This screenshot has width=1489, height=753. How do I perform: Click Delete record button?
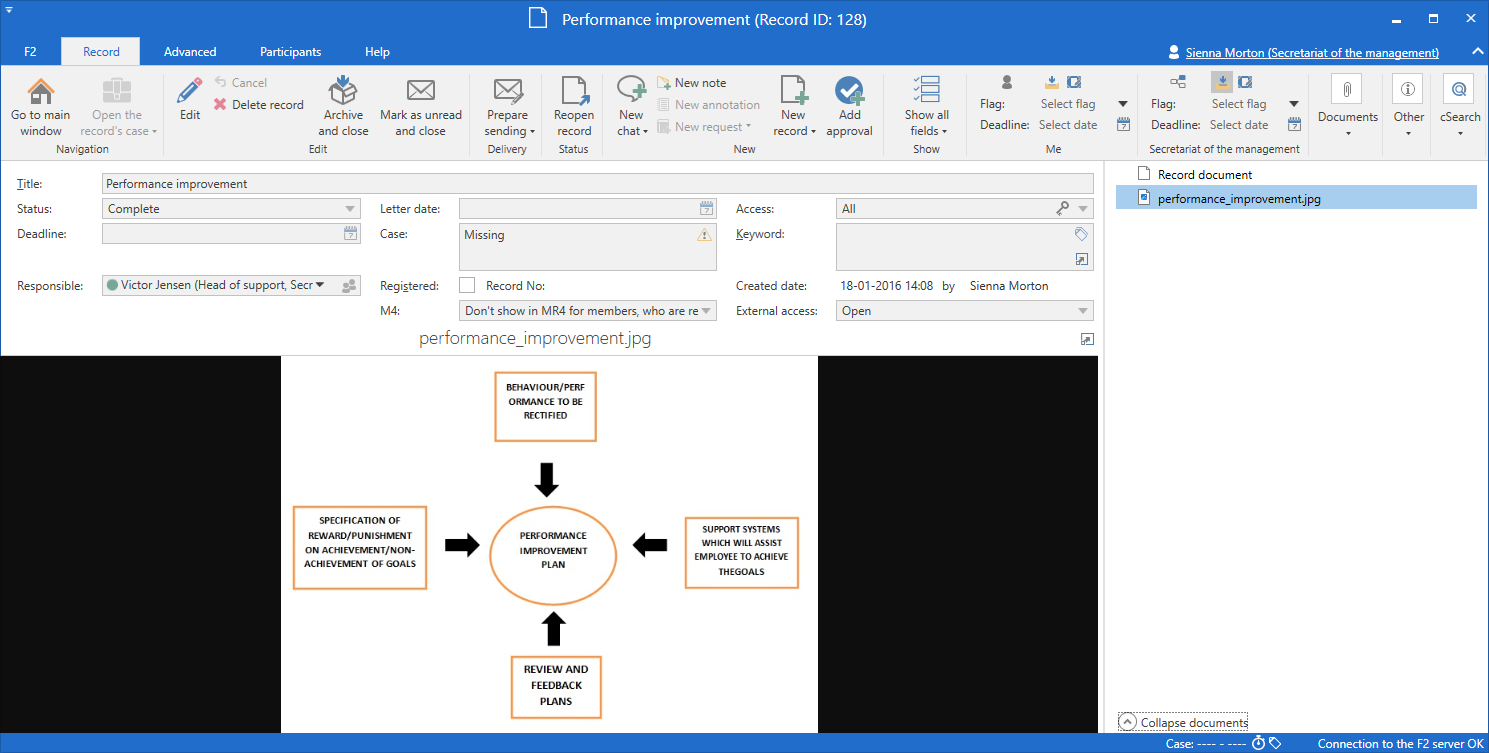tap(259, 105)
